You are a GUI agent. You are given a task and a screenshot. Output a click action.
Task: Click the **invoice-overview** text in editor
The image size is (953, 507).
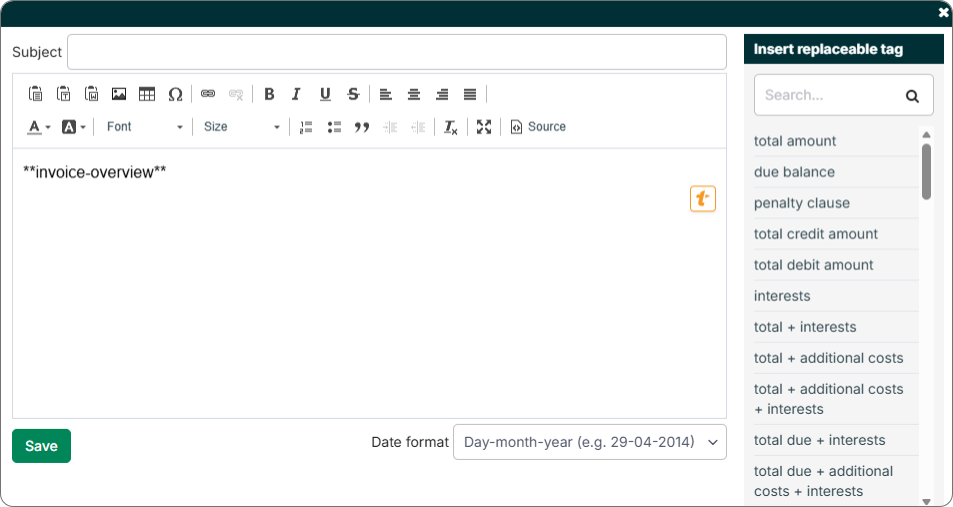(x=95, y=173)
